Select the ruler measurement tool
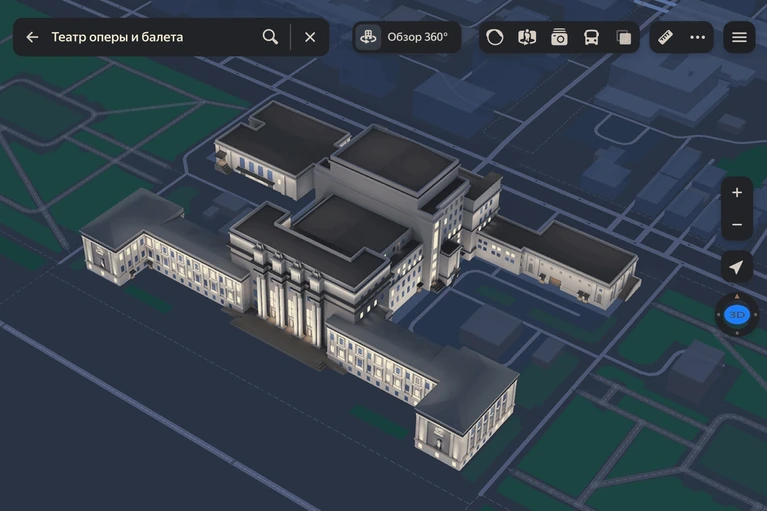Screen dimensions: 767x511 click(665, 37)
